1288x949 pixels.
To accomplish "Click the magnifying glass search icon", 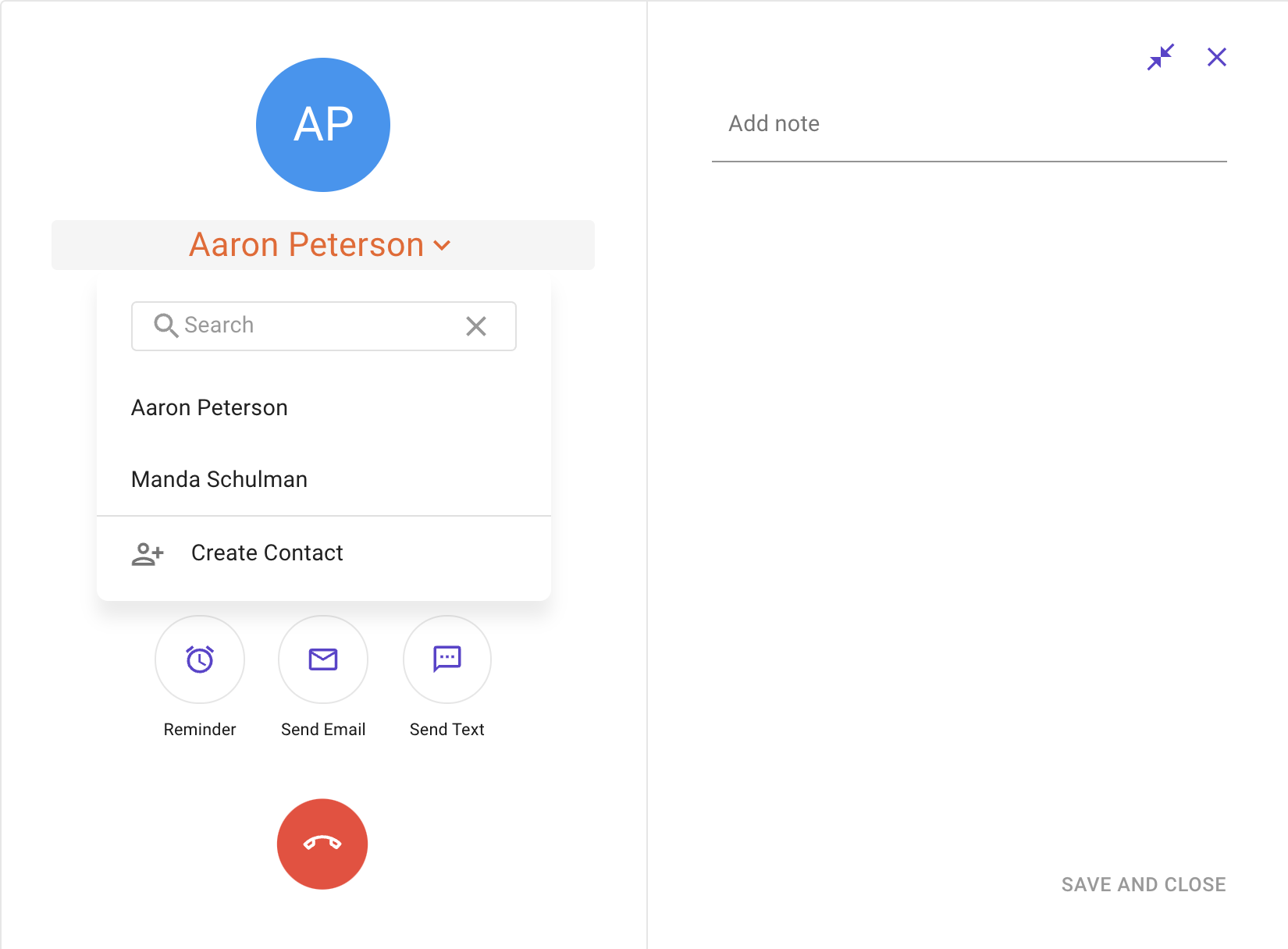I will (165, 325).
